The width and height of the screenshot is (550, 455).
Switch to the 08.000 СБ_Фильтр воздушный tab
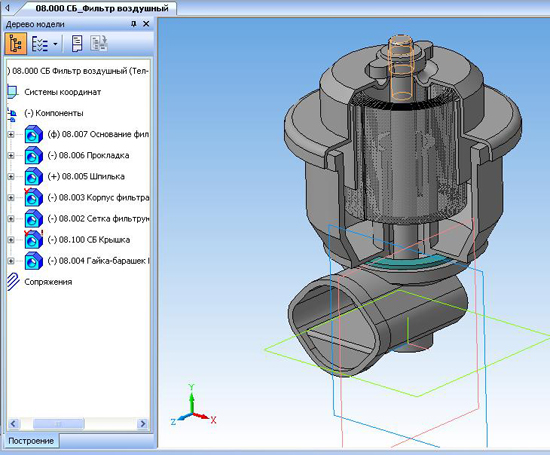point(102,8)
